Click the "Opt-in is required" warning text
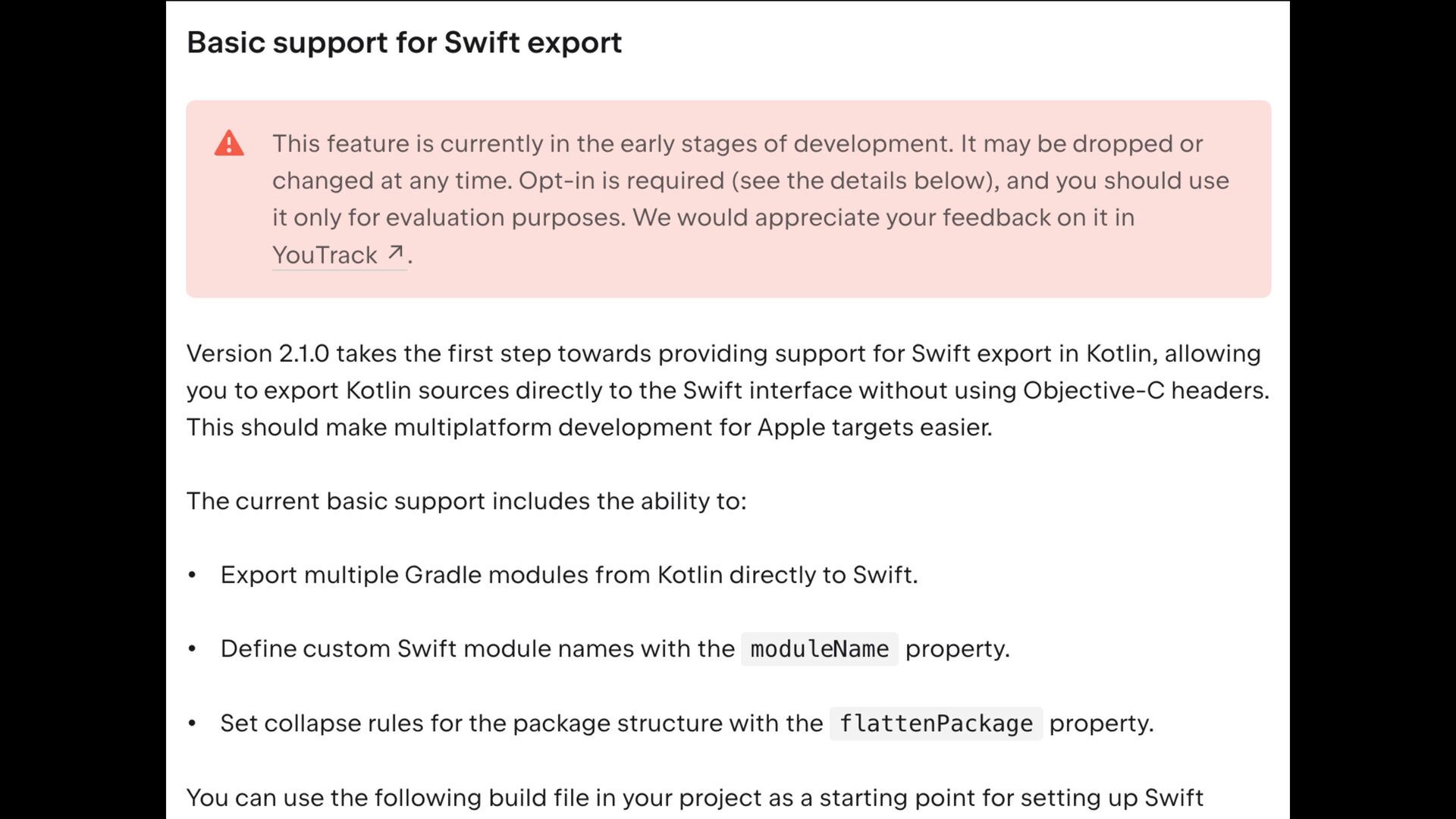This screenshot has width=1456, height=819. click(x=621, y=180)
